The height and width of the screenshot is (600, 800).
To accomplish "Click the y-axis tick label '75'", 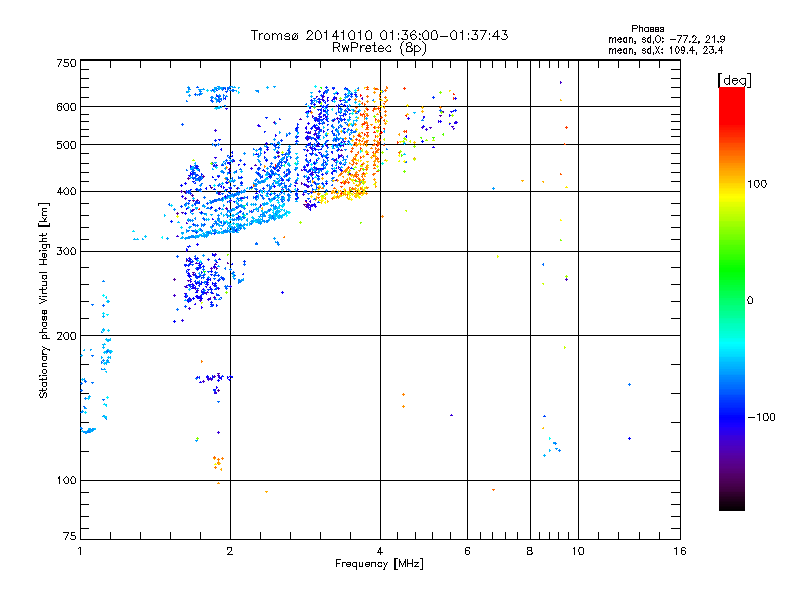I will click(70, 536).
